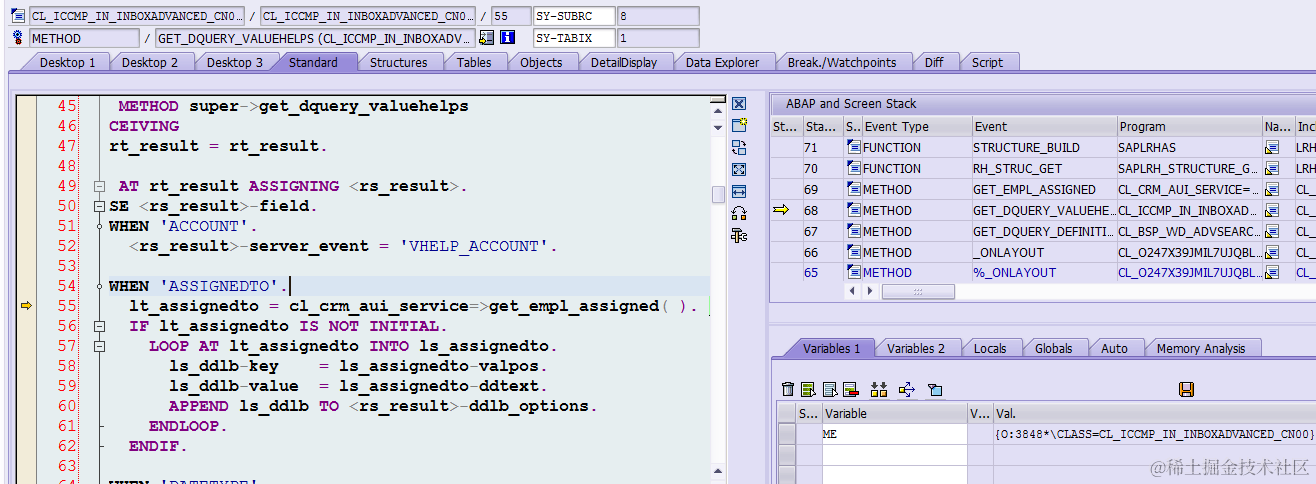Open the Data Explorer tab
This screenshot has width=1316, height=484.
722,62
